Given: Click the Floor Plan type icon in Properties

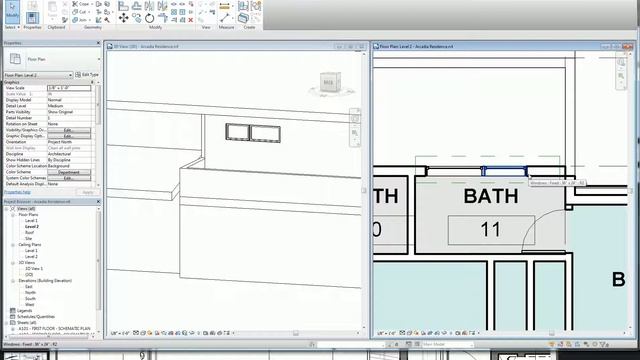Looking at the screenshot, I should click(16, 59).
